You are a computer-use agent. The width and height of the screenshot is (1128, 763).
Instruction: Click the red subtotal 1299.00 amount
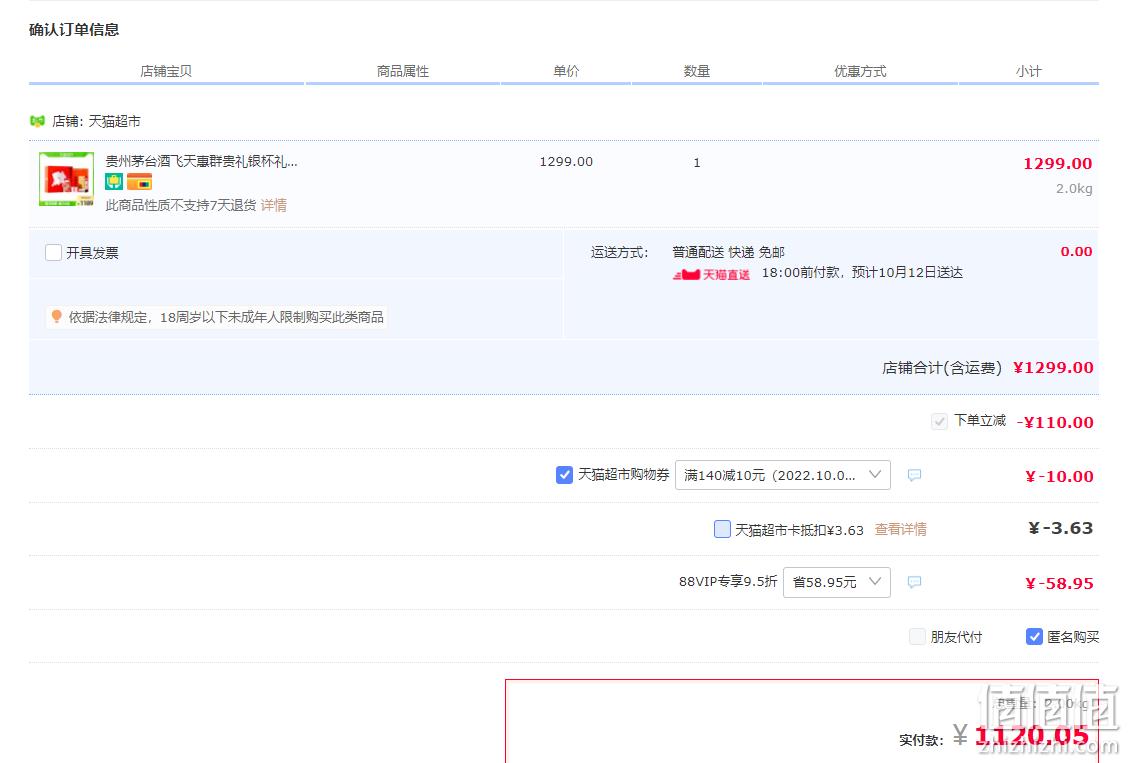coord(1058,163)
